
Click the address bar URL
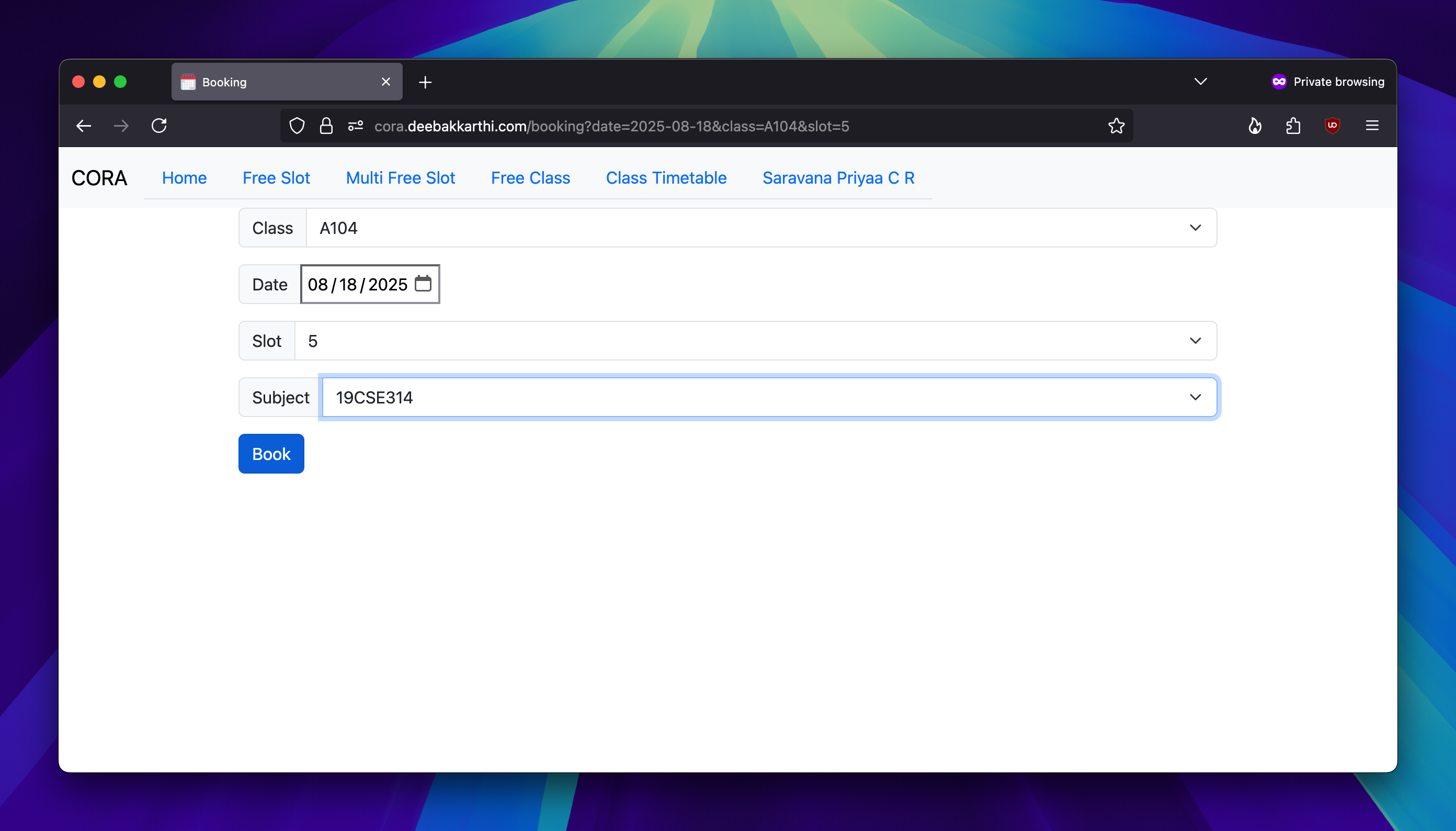611,126
